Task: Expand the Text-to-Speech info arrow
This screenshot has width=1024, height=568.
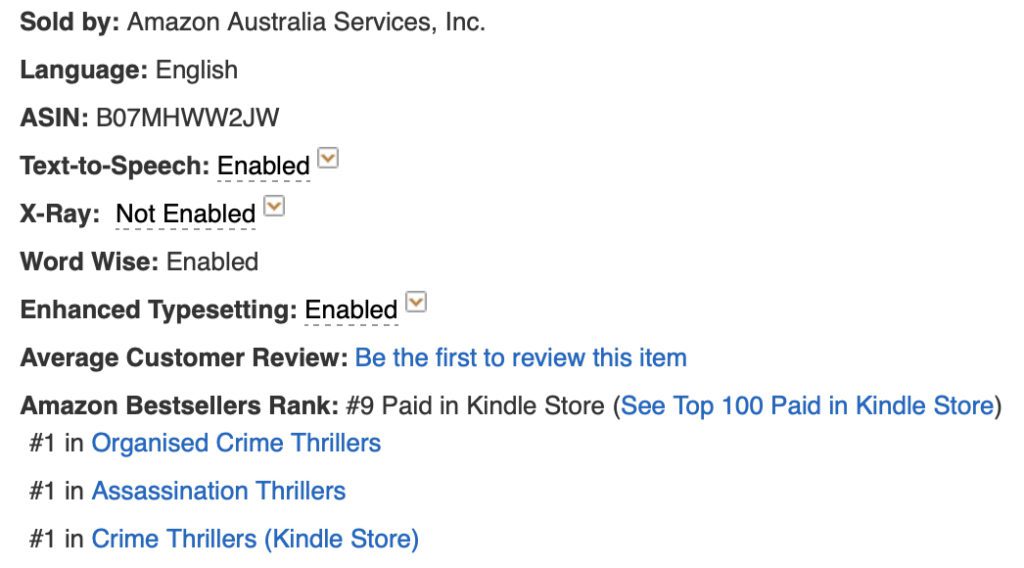Action: [x=328, y=159]
